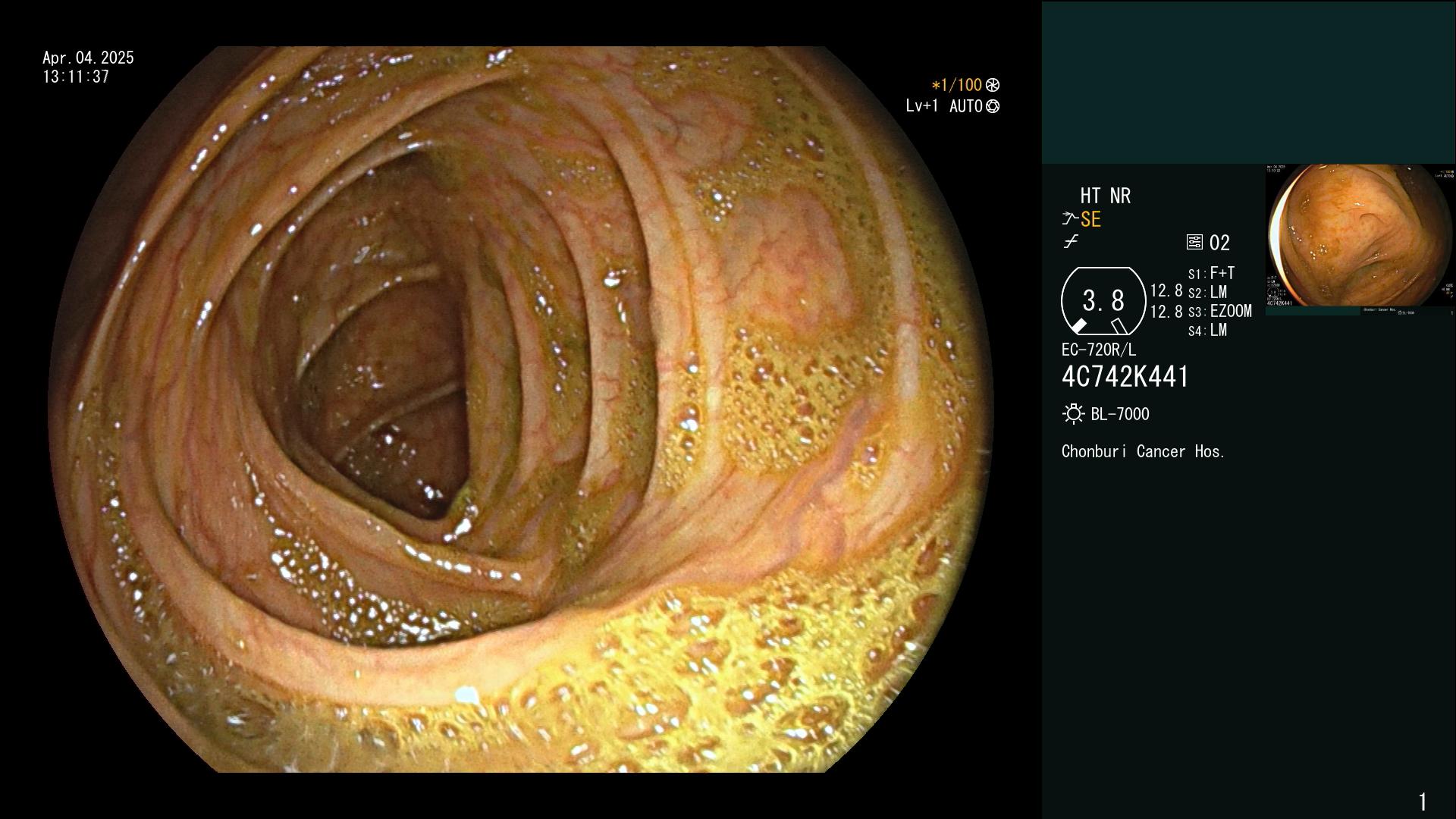Click the S4: LM switch assignment
This screenshot has height=819, width=1456.
(x=1207, y=330)
